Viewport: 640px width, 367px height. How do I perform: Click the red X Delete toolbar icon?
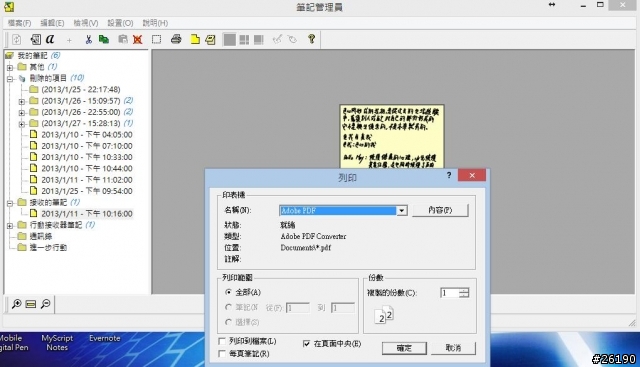[x=138, y=40]
